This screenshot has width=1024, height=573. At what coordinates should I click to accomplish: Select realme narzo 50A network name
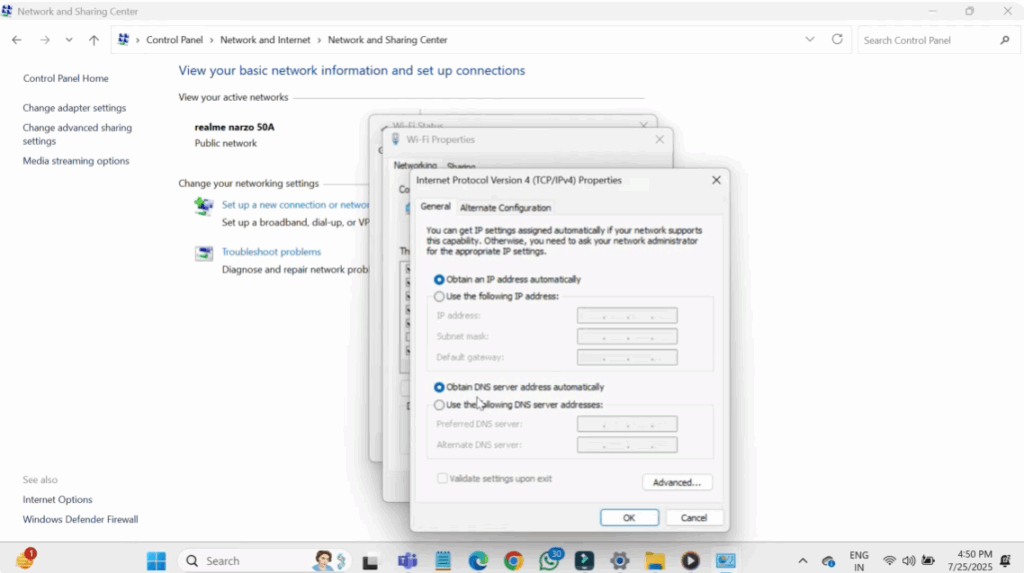(234, 127)
